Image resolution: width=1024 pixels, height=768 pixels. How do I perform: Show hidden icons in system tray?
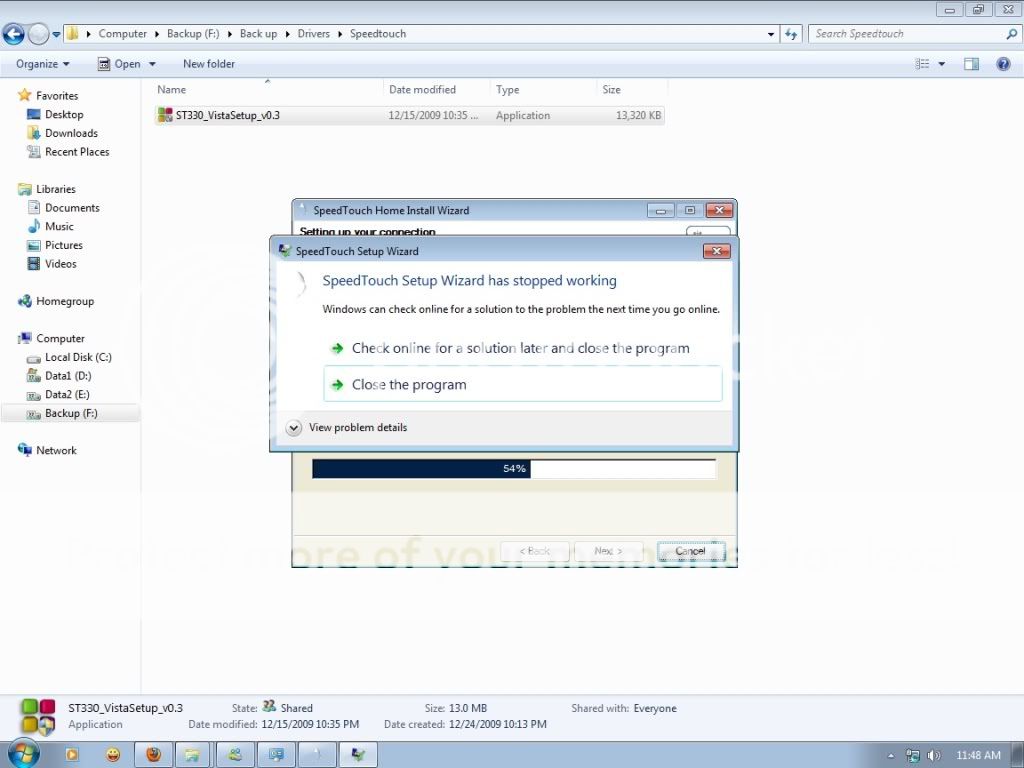tap(891, 755)
